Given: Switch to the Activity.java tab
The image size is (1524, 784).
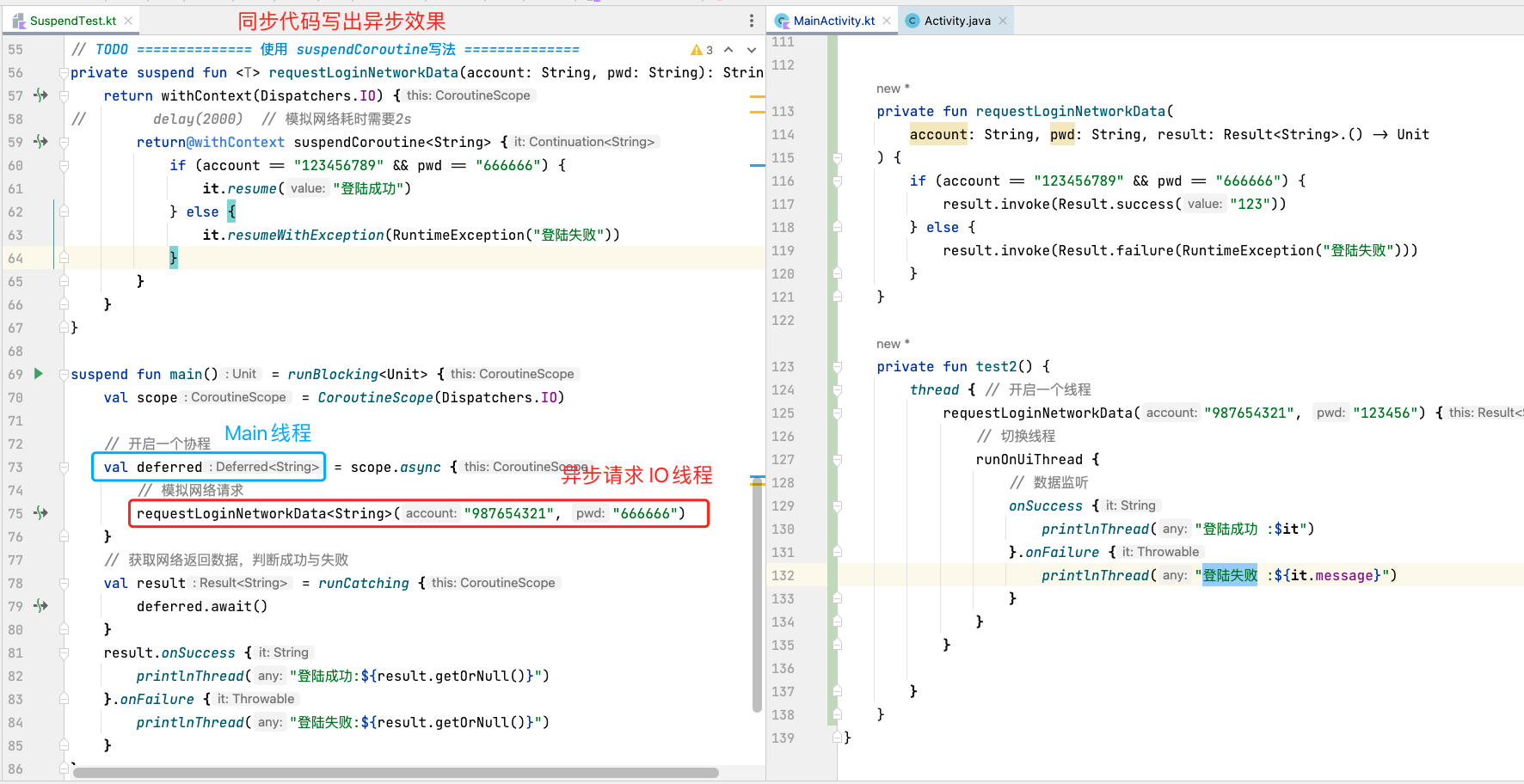Looking at the screenshot, I should 956,21.
